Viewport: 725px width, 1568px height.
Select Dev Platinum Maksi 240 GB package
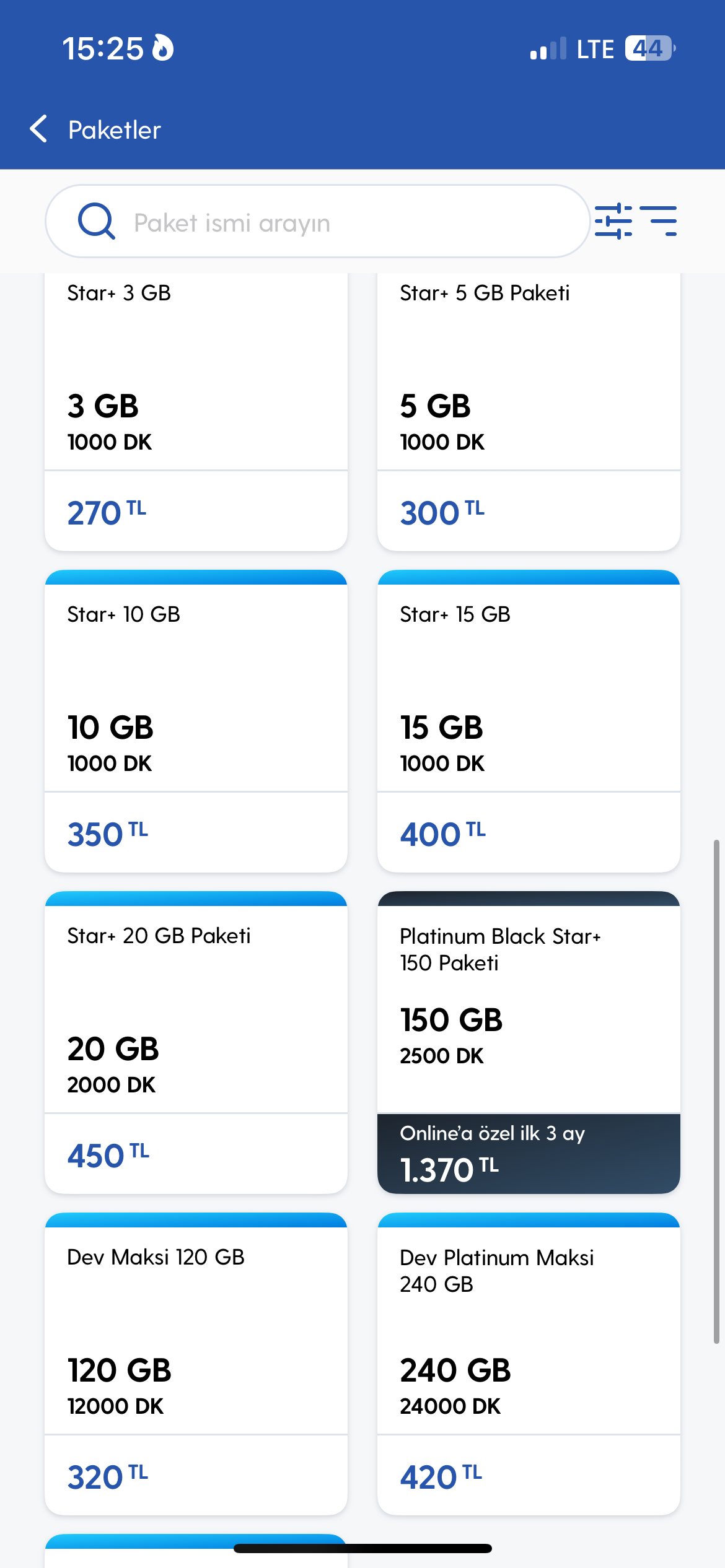pyautogui.click(x=529, y=1364)
